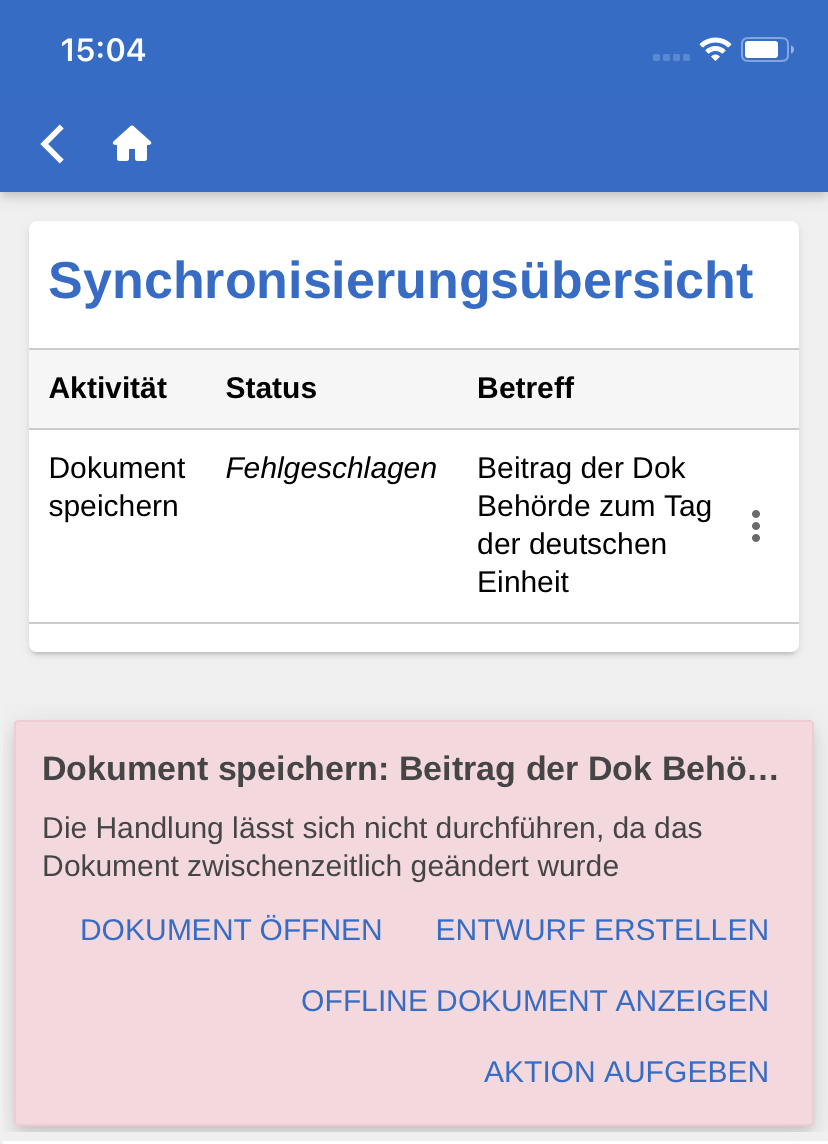Tap the Wi-Fi status icon
The width and height of the screenshot is (828, 1144).
tap(715, 50)
